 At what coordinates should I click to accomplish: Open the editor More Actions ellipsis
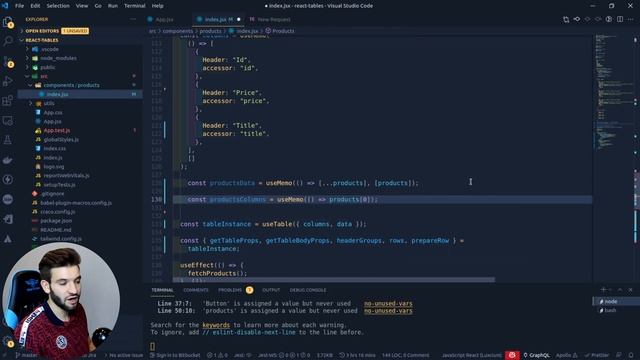(631, 19)
